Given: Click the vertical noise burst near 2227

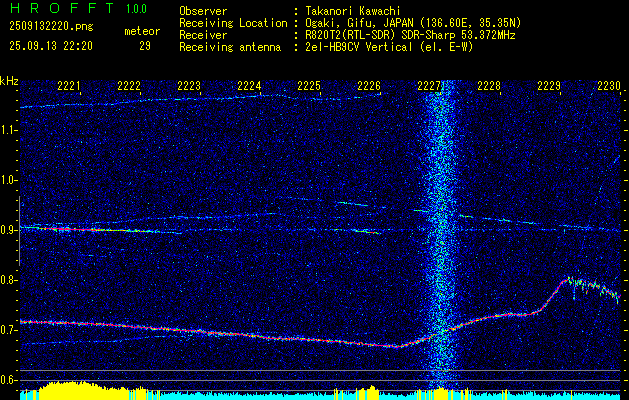Looking at the screenshot, I should (440, 235).
